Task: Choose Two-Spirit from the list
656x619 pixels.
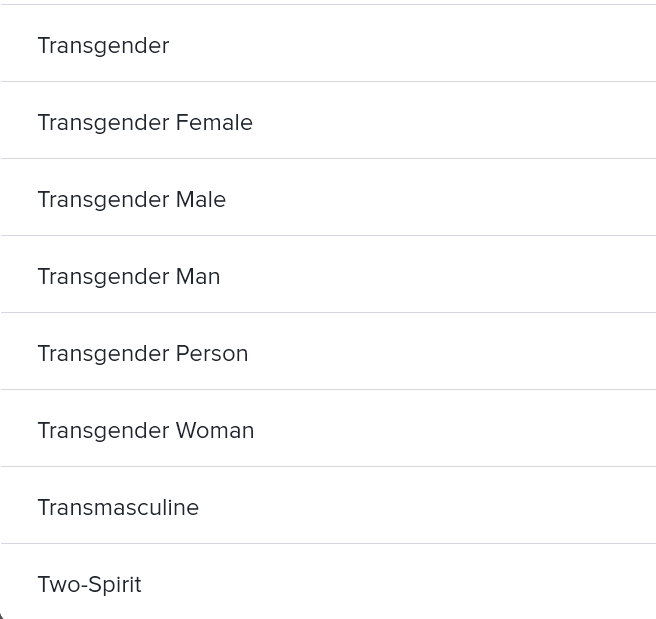Action: pyautogui.click(x=90, y=584)
